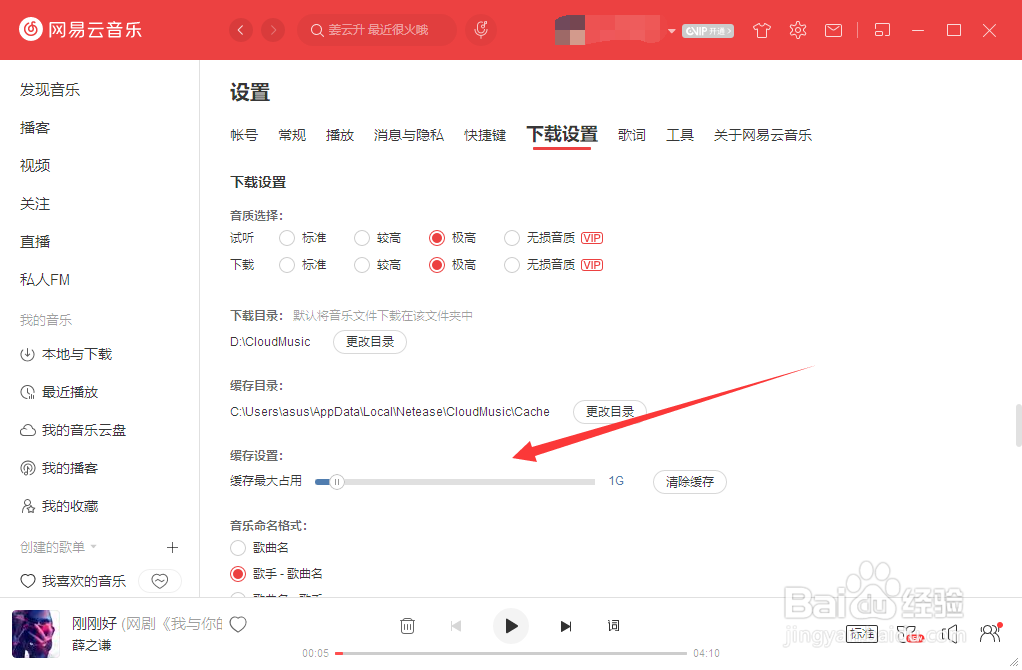Open 播客 in the sidebar
Viewport: 1022px width, 670px height.
(x=35, y=128)
